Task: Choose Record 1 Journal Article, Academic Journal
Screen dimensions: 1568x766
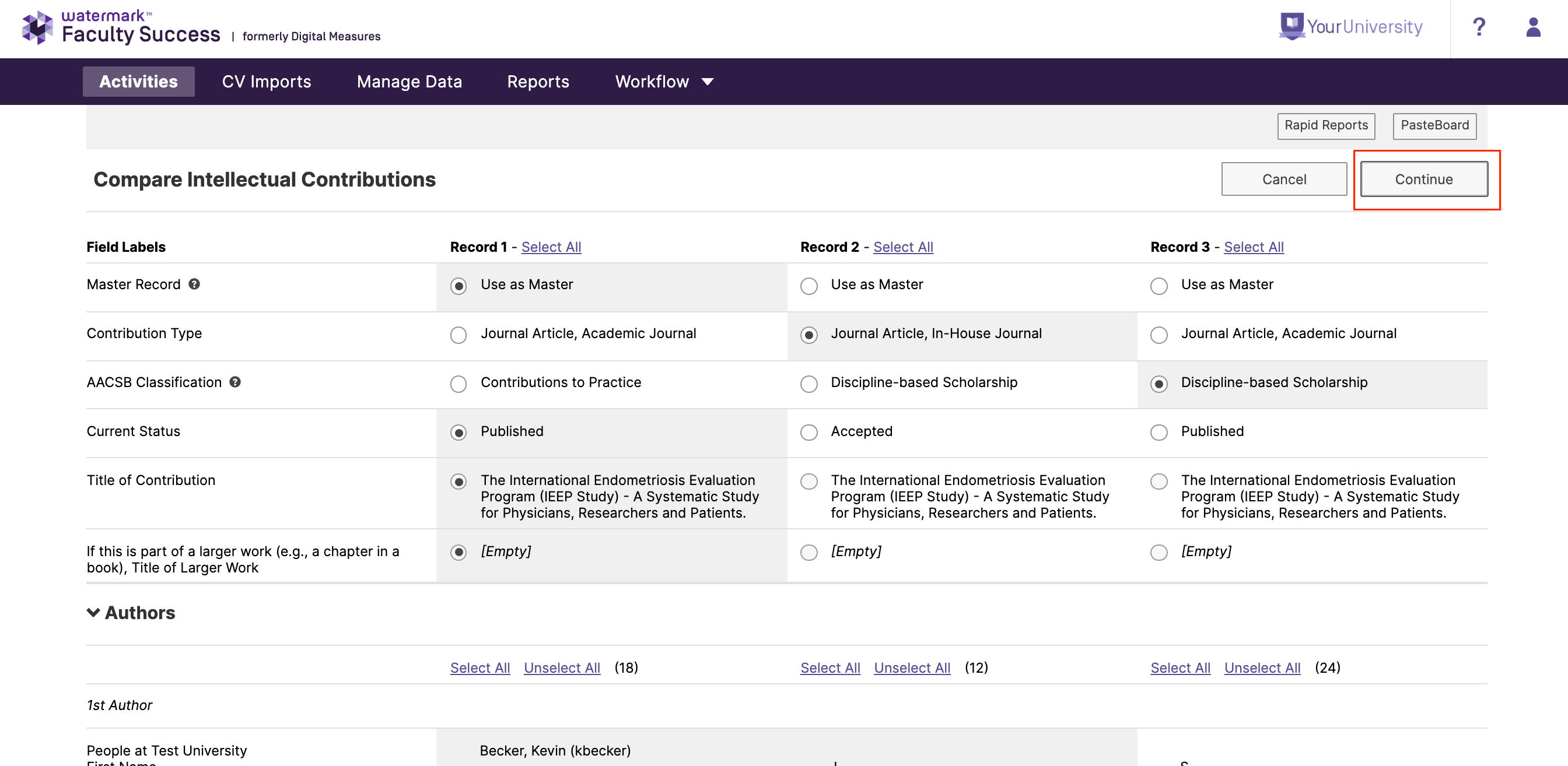Action: (x=459, y=335)
